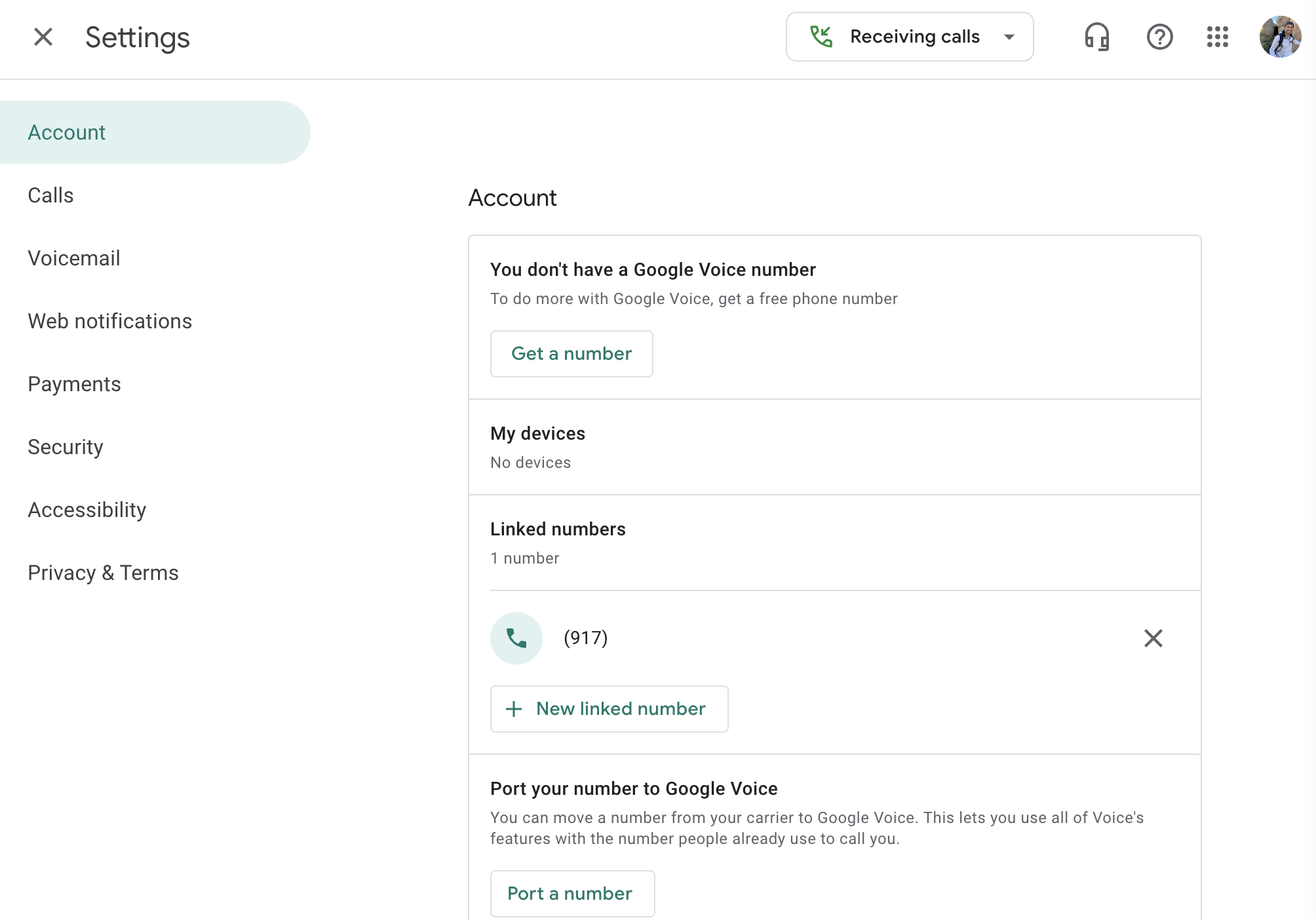Remove the linked (917) number
Viewport: 1316px width, 920px height.
pos(1153,638)
